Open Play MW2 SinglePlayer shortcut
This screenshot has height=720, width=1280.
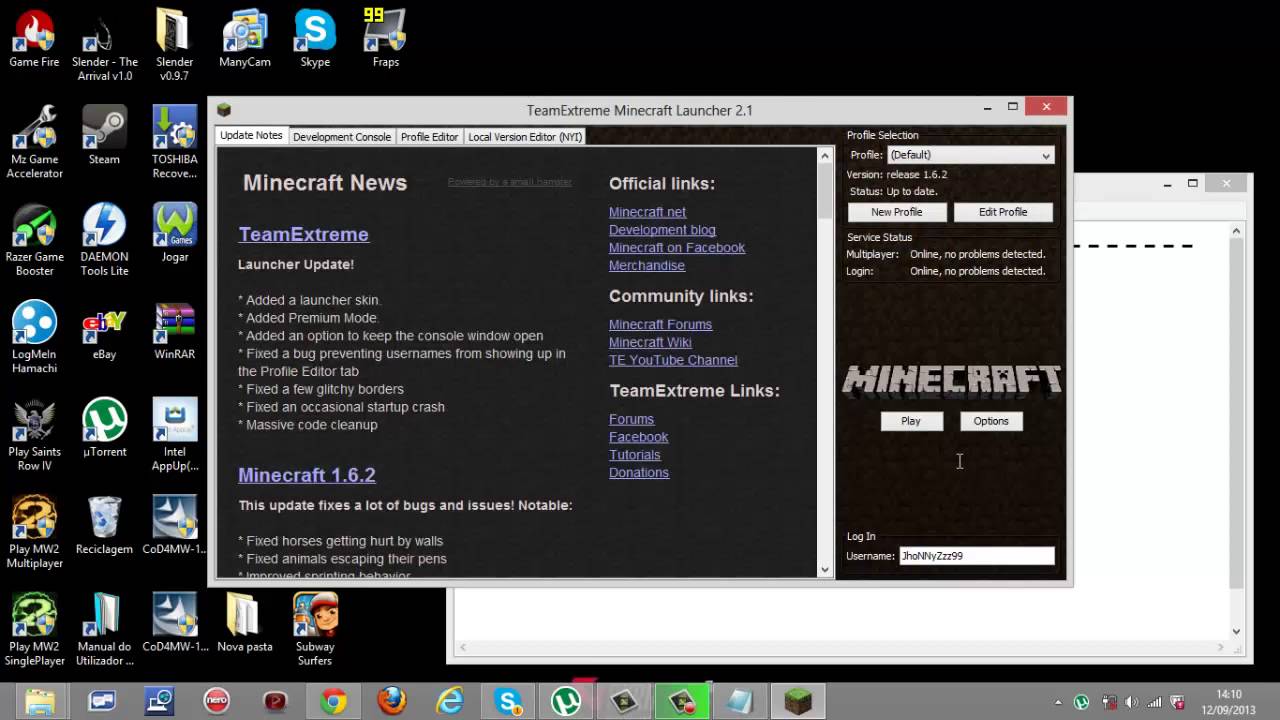34,628
